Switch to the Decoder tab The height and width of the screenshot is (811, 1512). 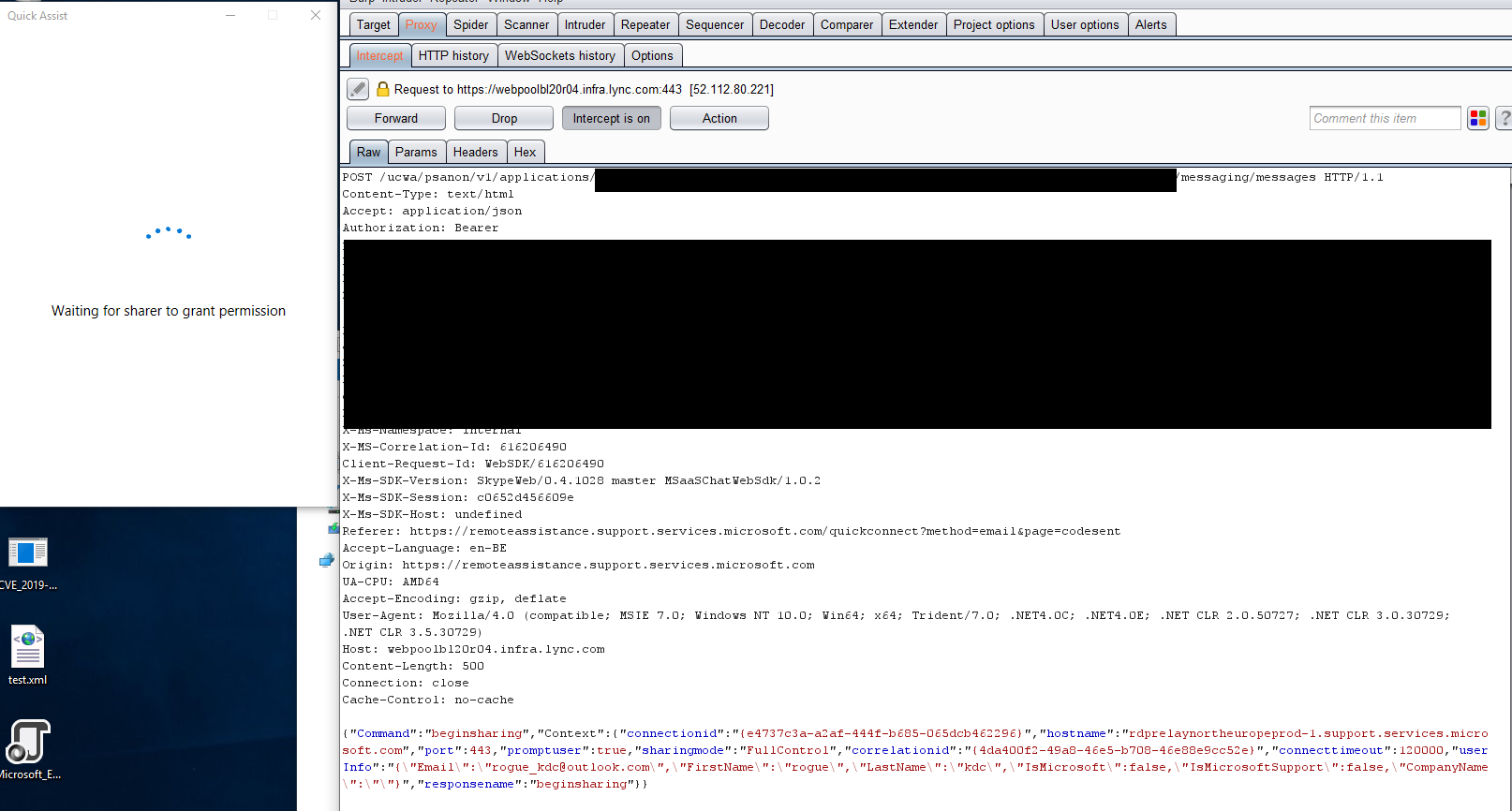(x=782, y=24)
